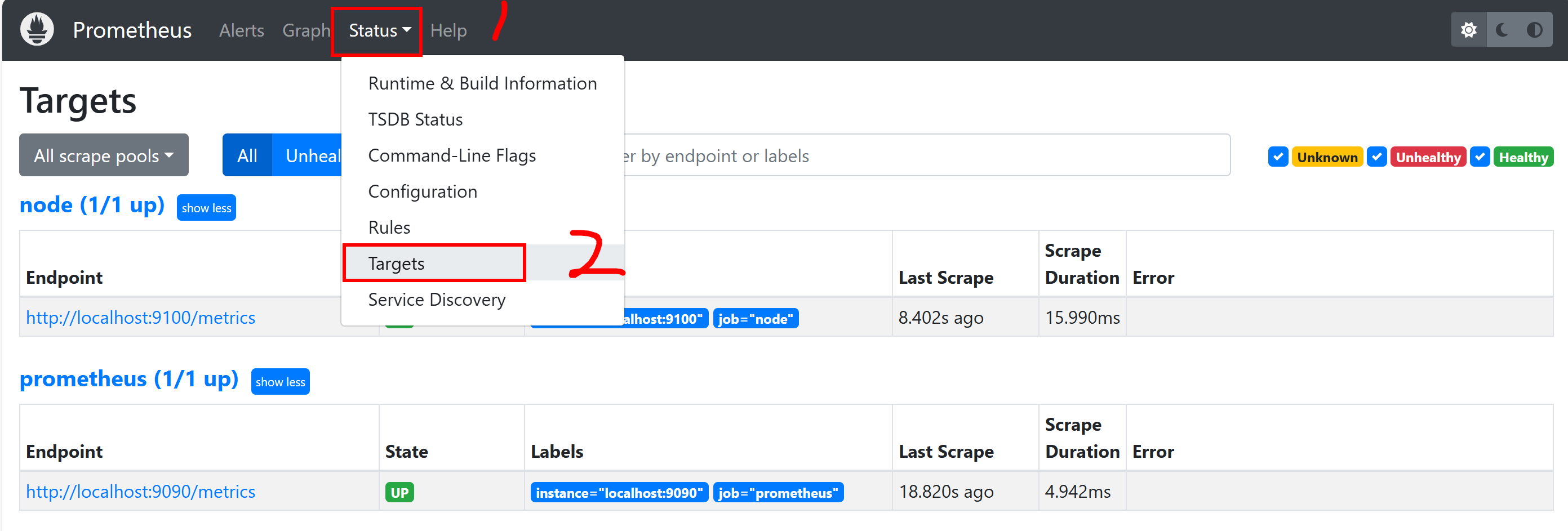Toggle the checkbox beside the green Healthy badge
This screenshot has height=531, width=1568.
[x=1479, y=157]
